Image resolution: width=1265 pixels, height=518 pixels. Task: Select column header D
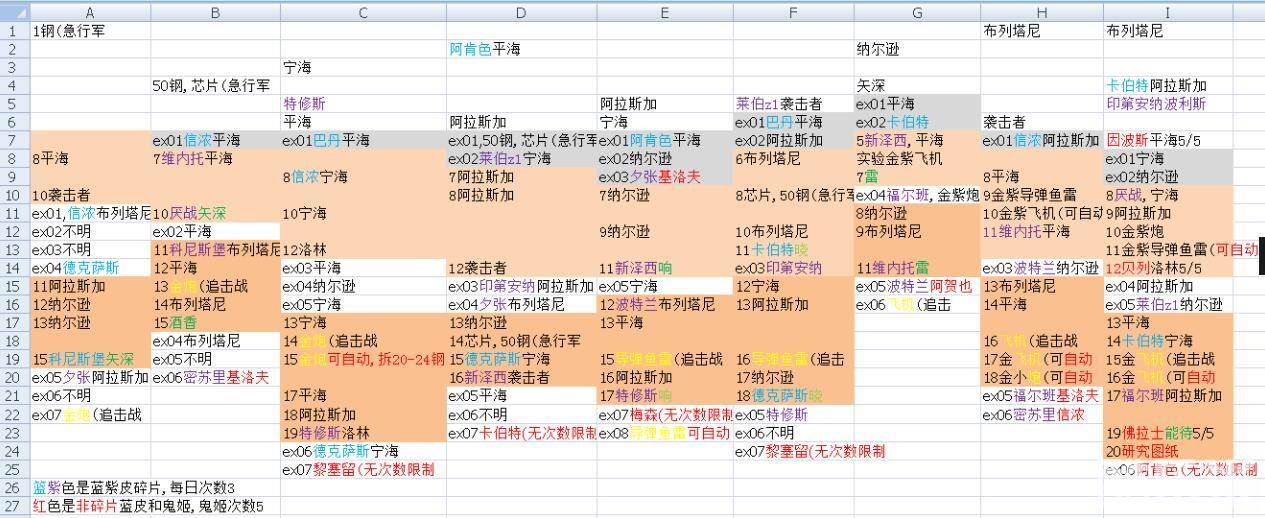(521, 12)
